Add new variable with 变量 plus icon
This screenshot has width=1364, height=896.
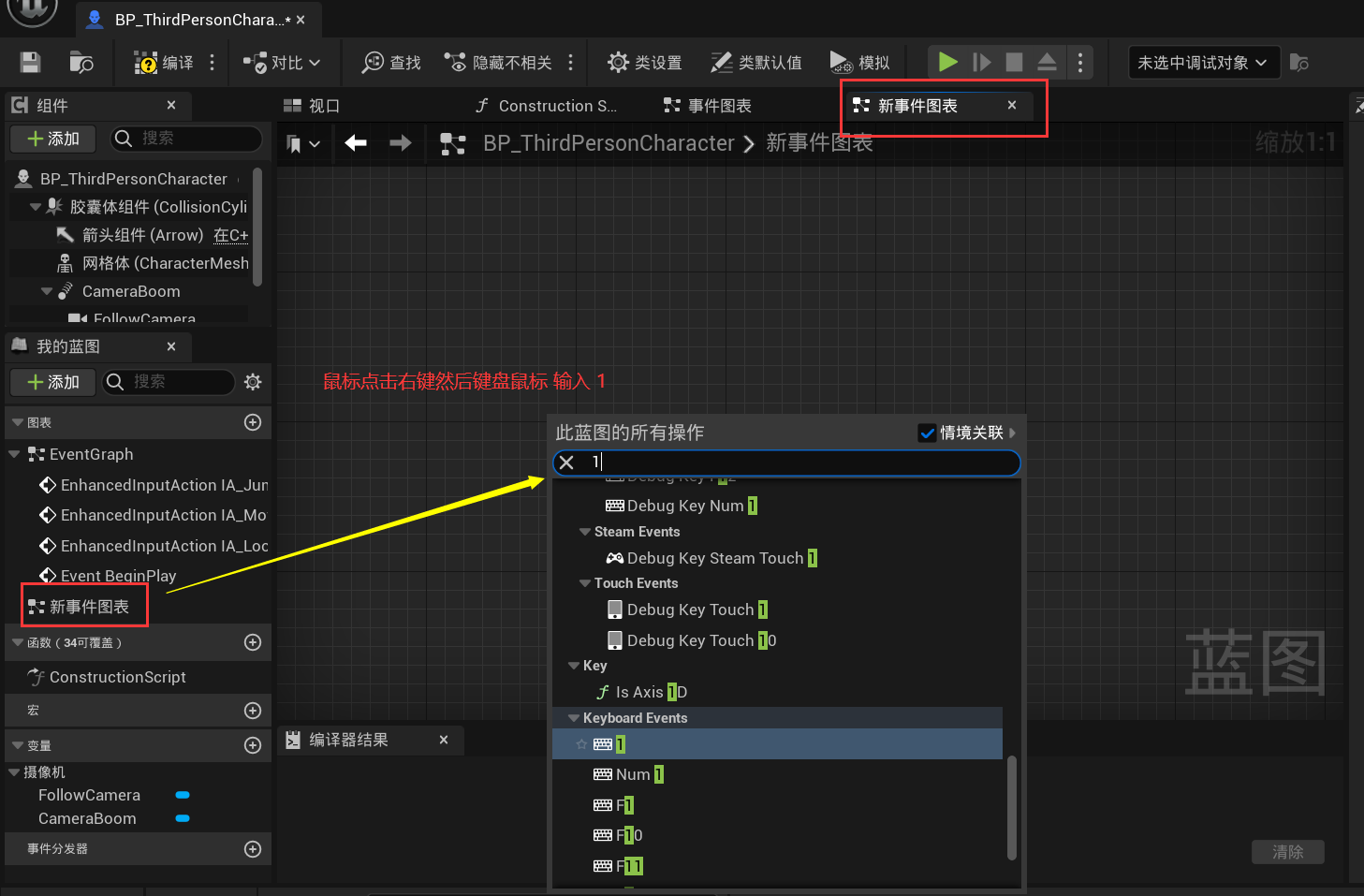click(x=253, y=745)
